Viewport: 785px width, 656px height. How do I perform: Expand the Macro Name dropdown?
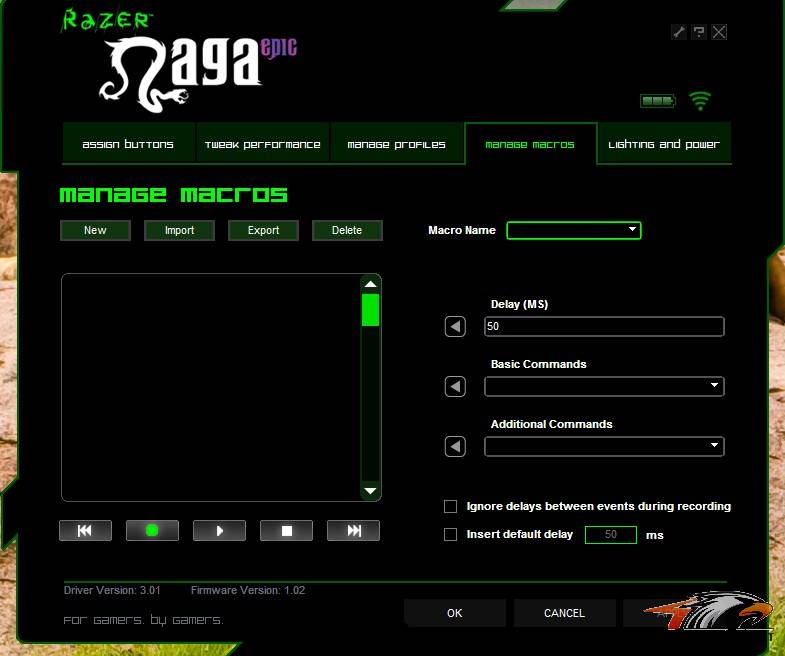pyautogui.click(x=574, y=230)
